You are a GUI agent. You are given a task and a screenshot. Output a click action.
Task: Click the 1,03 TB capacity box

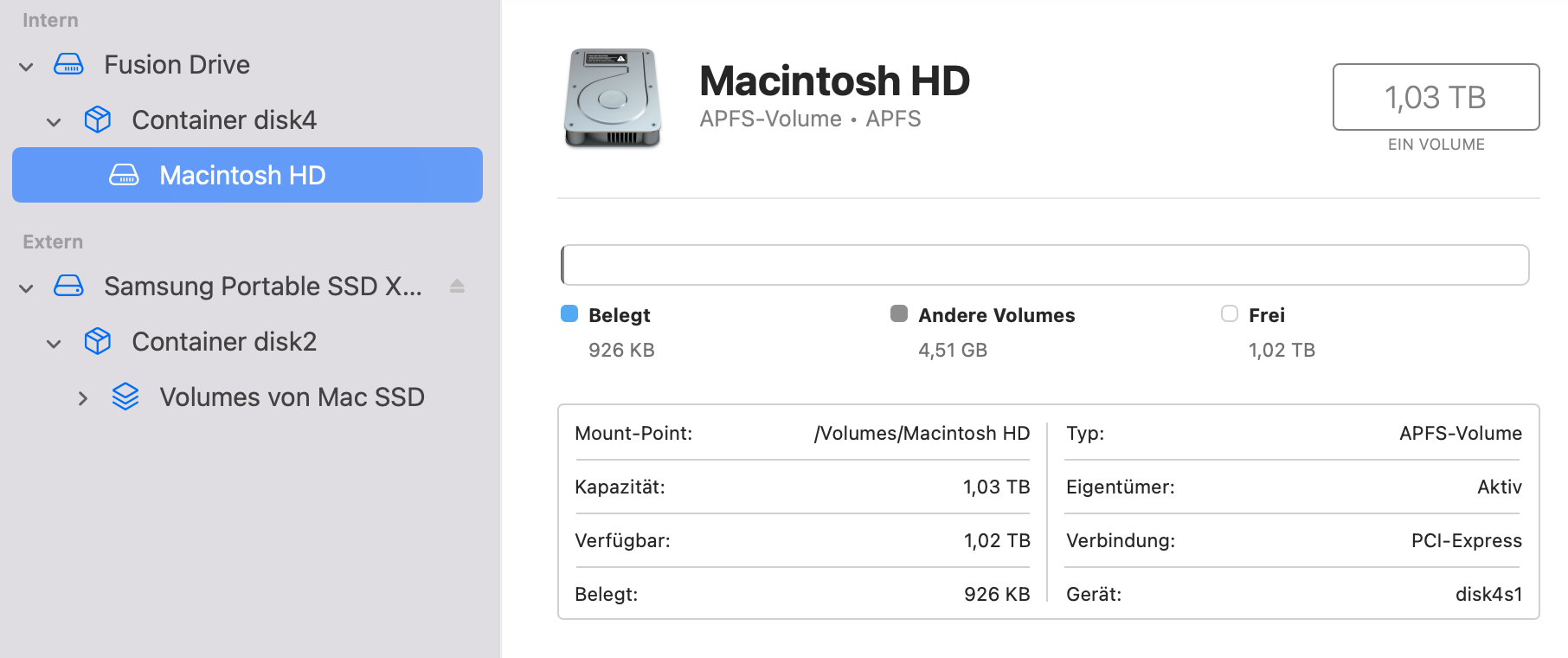[x=1436, y=97]
